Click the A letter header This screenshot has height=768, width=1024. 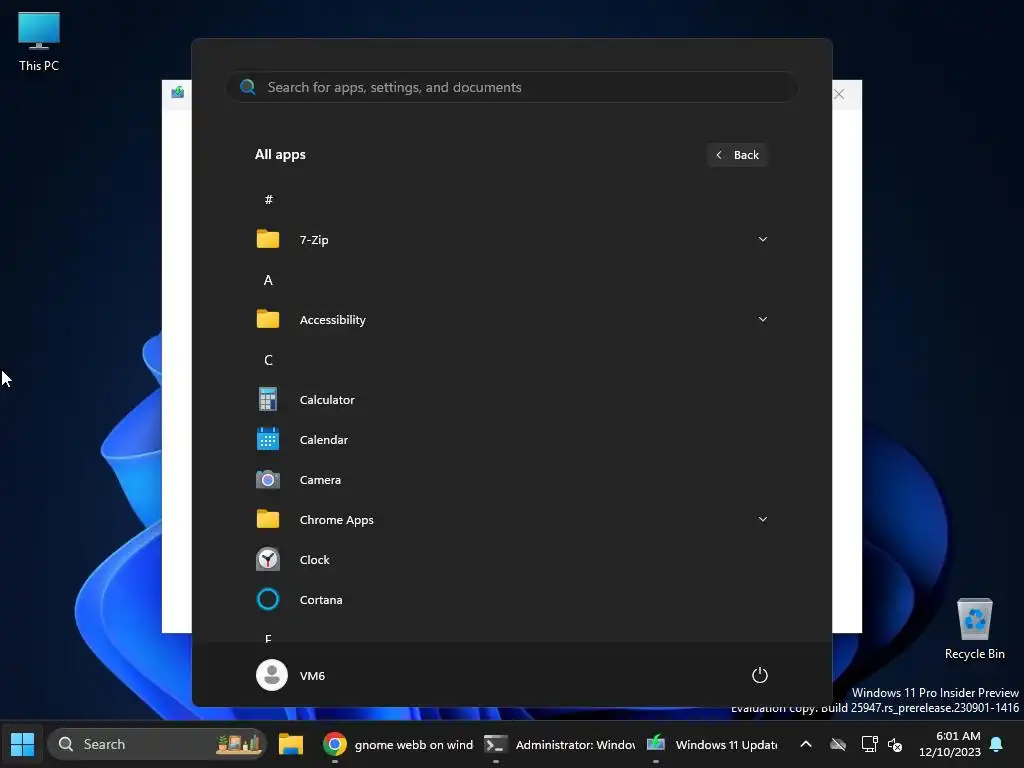[x=268, y=280]
